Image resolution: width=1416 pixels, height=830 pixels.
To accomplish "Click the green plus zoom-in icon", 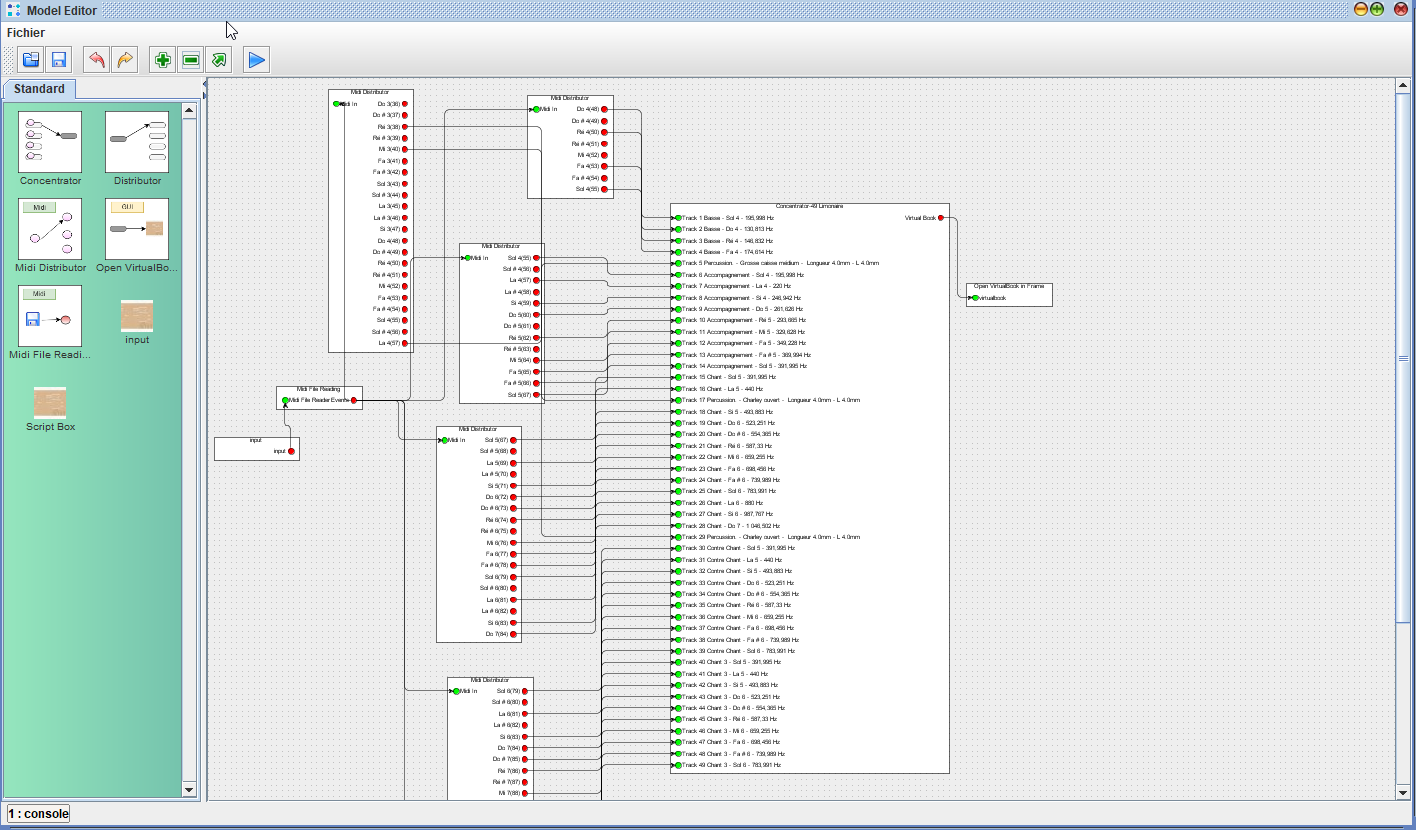I will [x=163, y=60].
